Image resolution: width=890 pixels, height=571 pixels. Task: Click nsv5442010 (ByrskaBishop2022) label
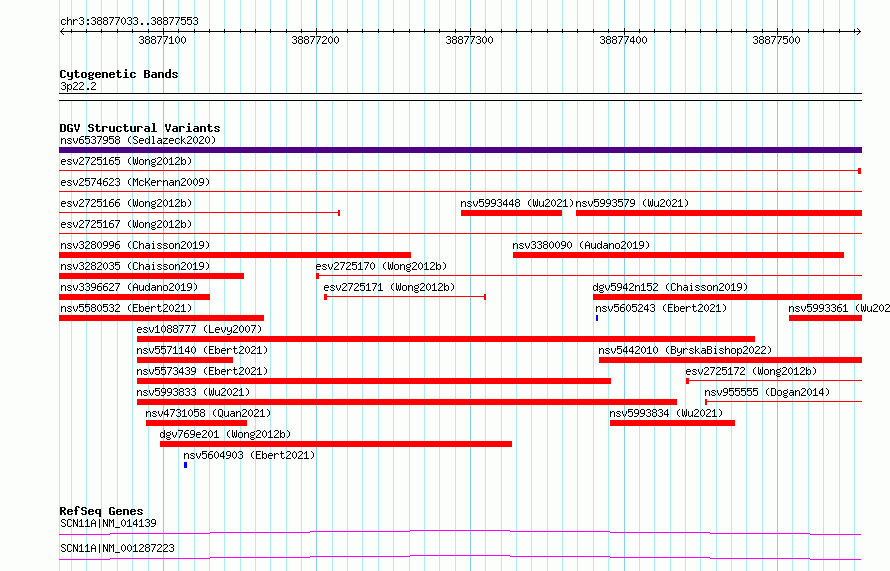tap(685, 350)
